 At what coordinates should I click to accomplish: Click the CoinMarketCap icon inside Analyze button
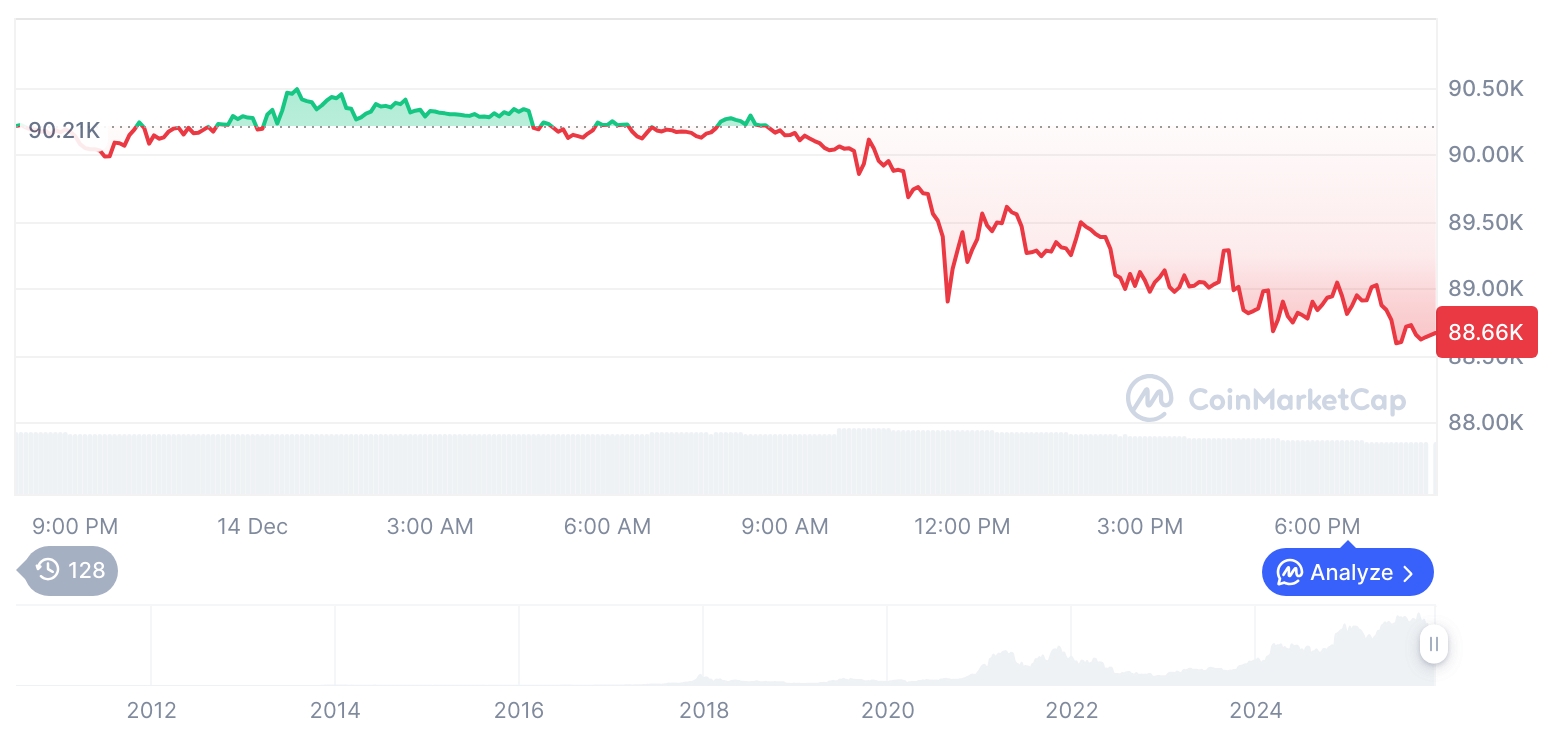pos(1289,573)
